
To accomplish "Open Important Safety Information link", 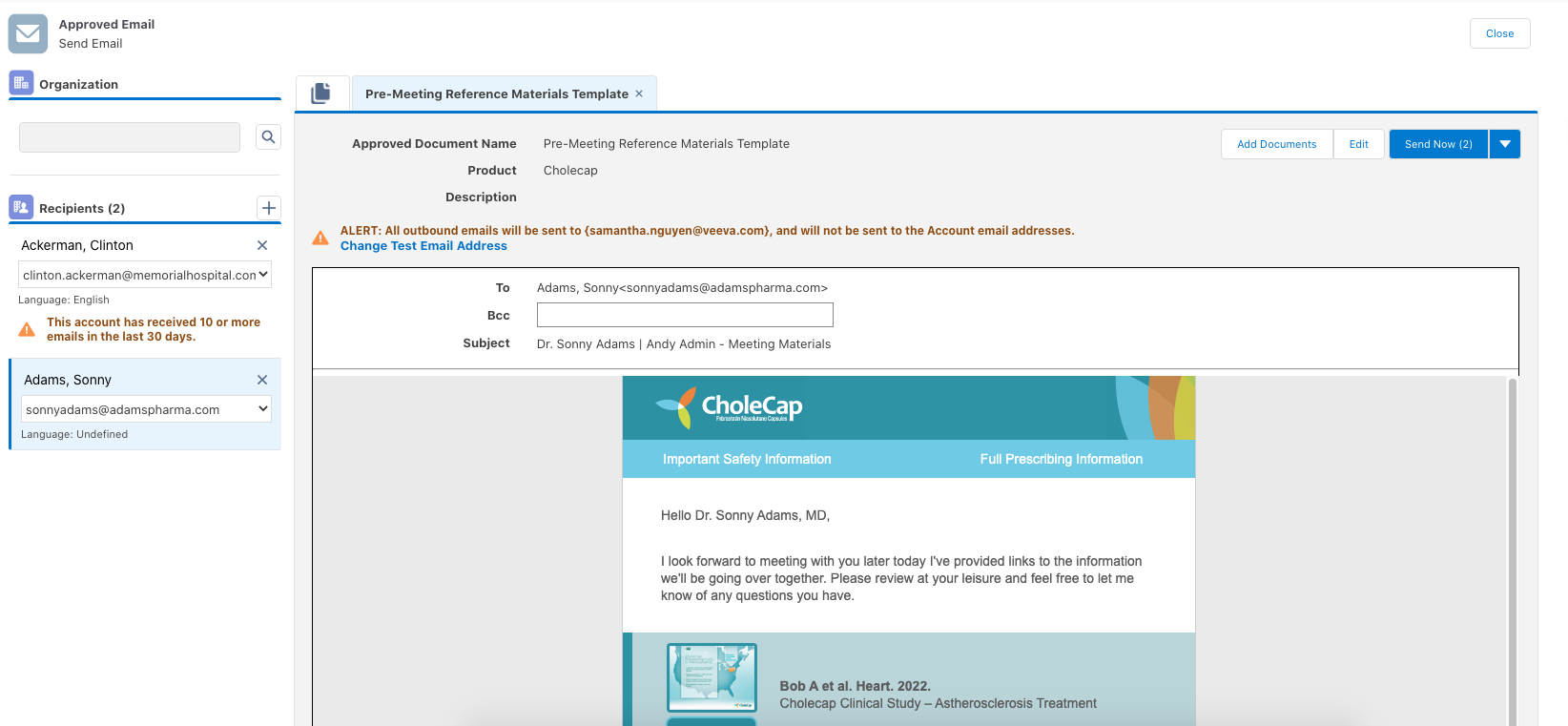I will [747, 459].
